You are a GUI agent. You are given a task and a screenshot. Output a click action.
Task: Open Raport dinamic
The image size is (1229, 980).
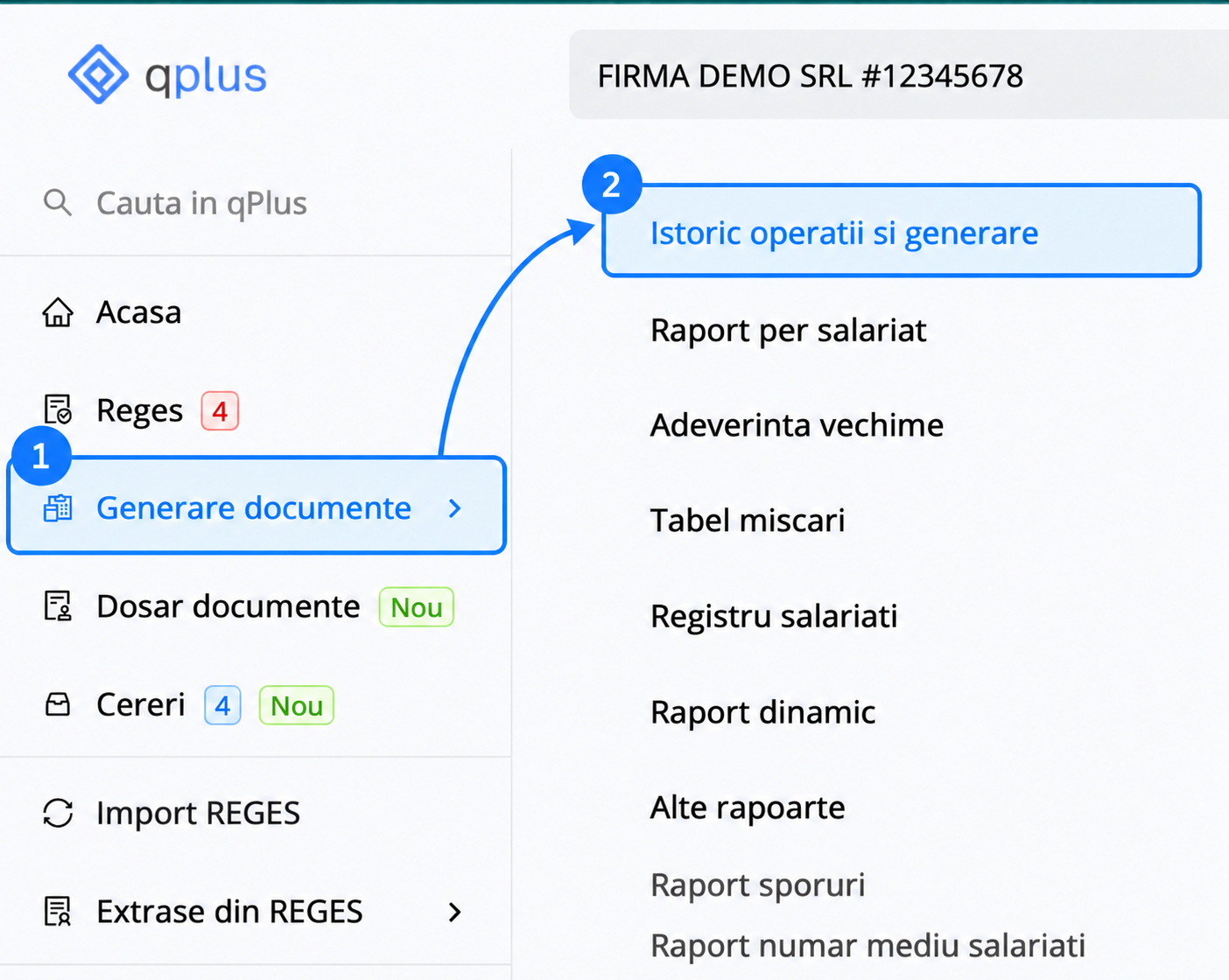pyautogui.click(x=762, y=712)
